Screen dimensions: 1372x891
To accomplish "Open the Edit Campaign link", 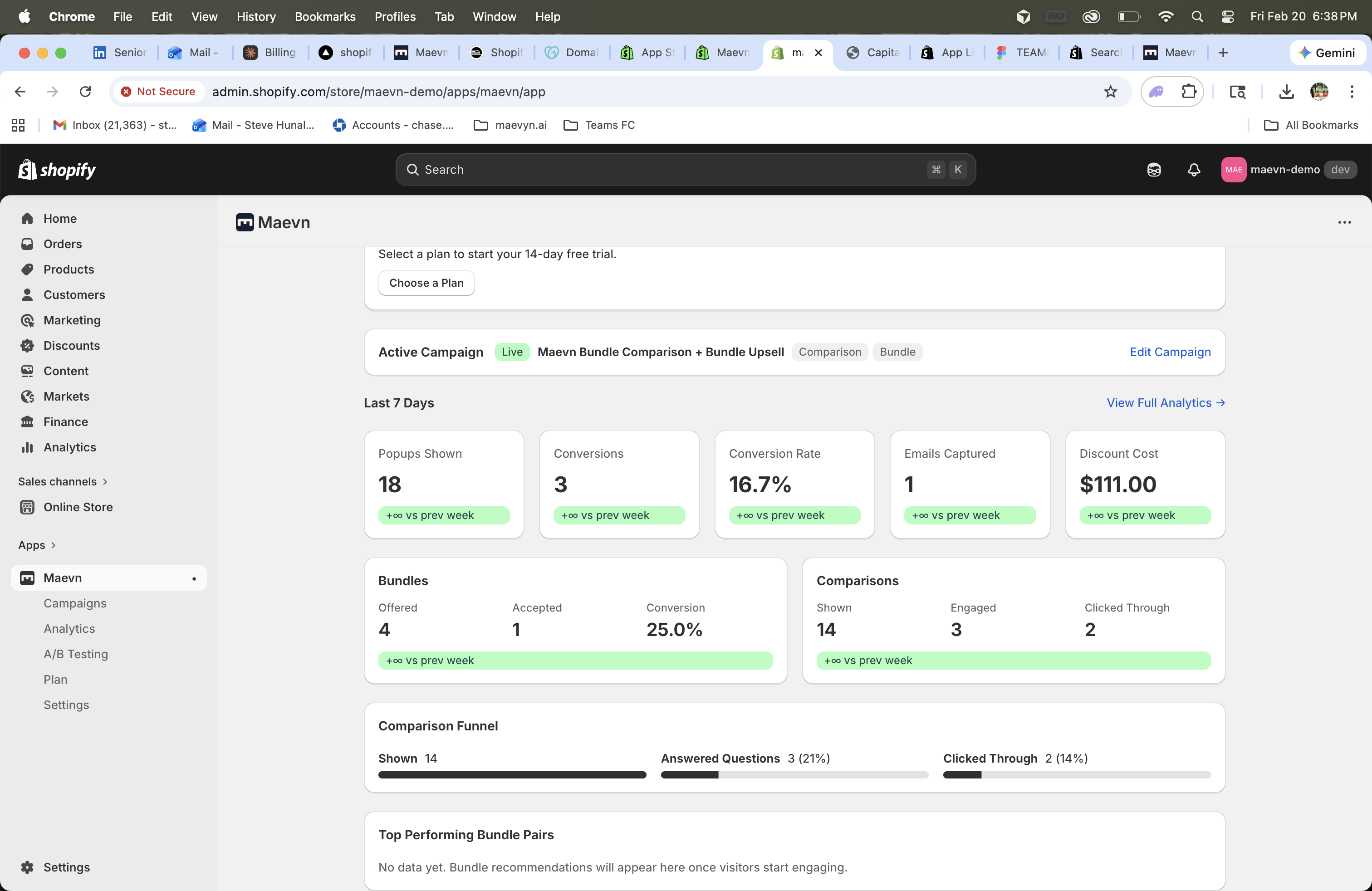I will (x=1170, y=352).
